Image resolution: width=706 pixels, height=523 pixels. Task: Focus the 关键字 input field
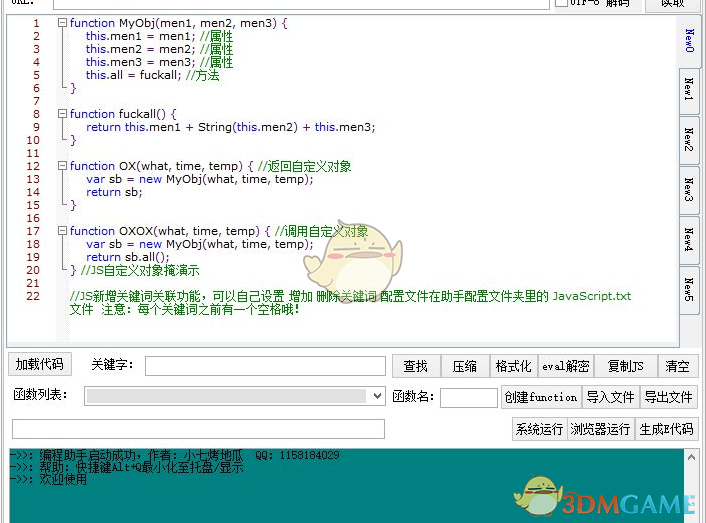(265, 366)
